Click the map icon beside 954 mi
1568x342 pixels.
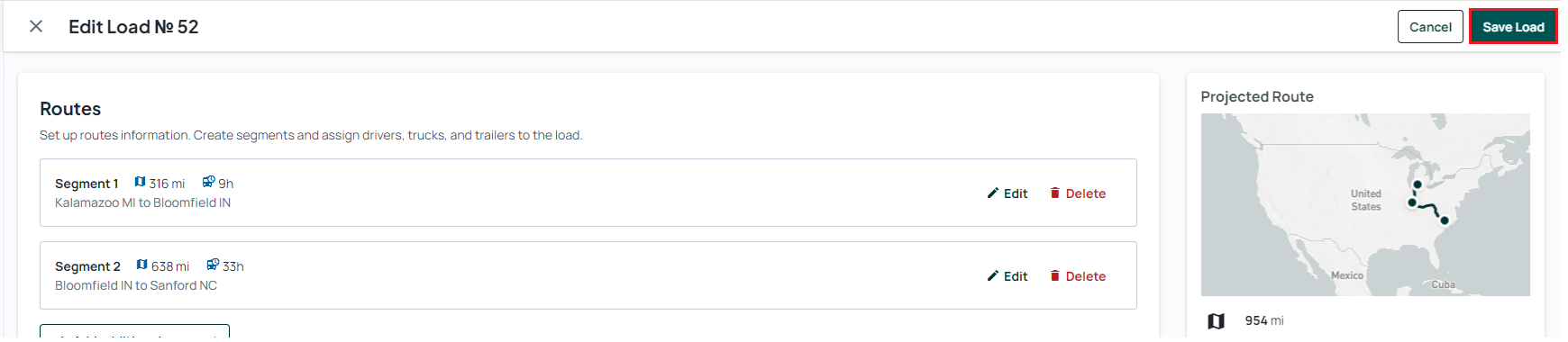click(x=1216, y=321)
